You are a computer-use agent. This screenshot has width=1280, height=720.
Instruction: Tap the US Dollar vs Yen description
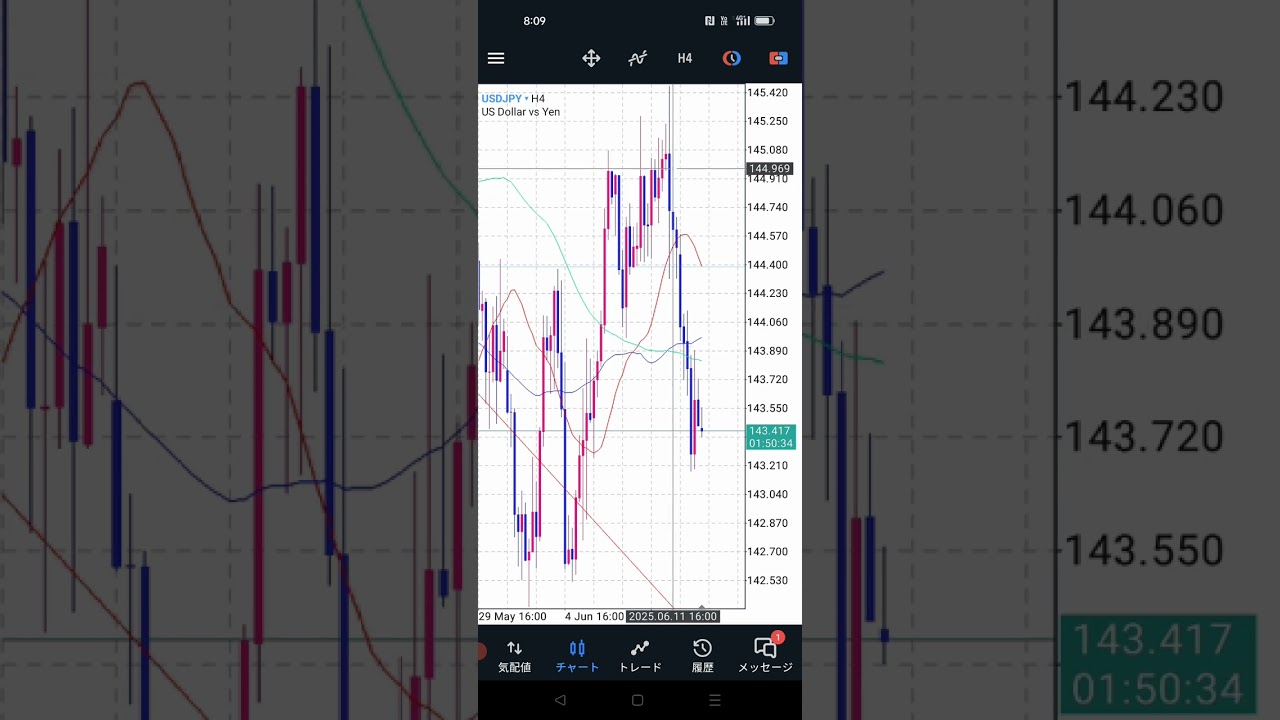tap(521, 112)
